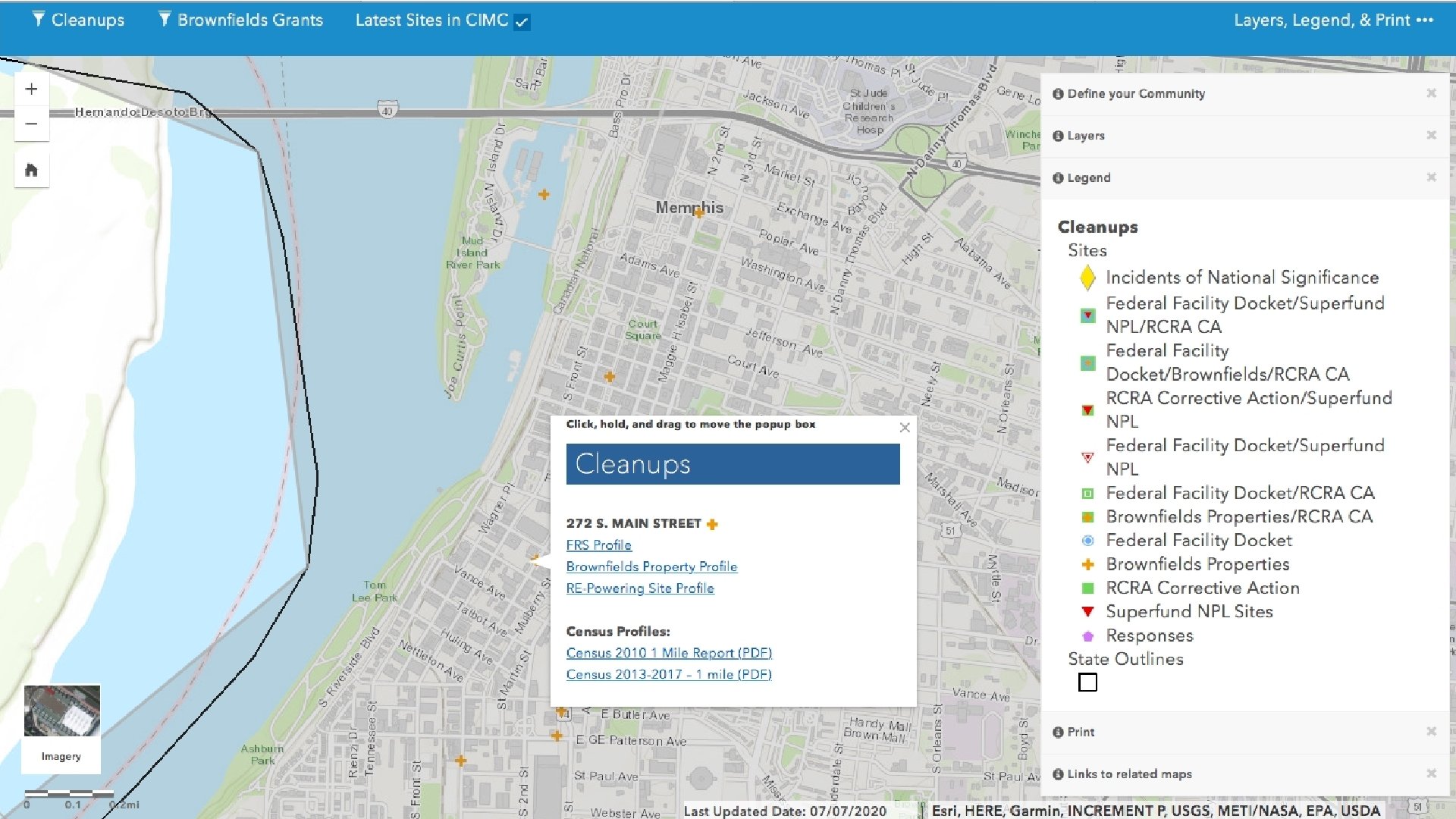
Task: Click the zoom in plus button
Action: tap(31, 89)
